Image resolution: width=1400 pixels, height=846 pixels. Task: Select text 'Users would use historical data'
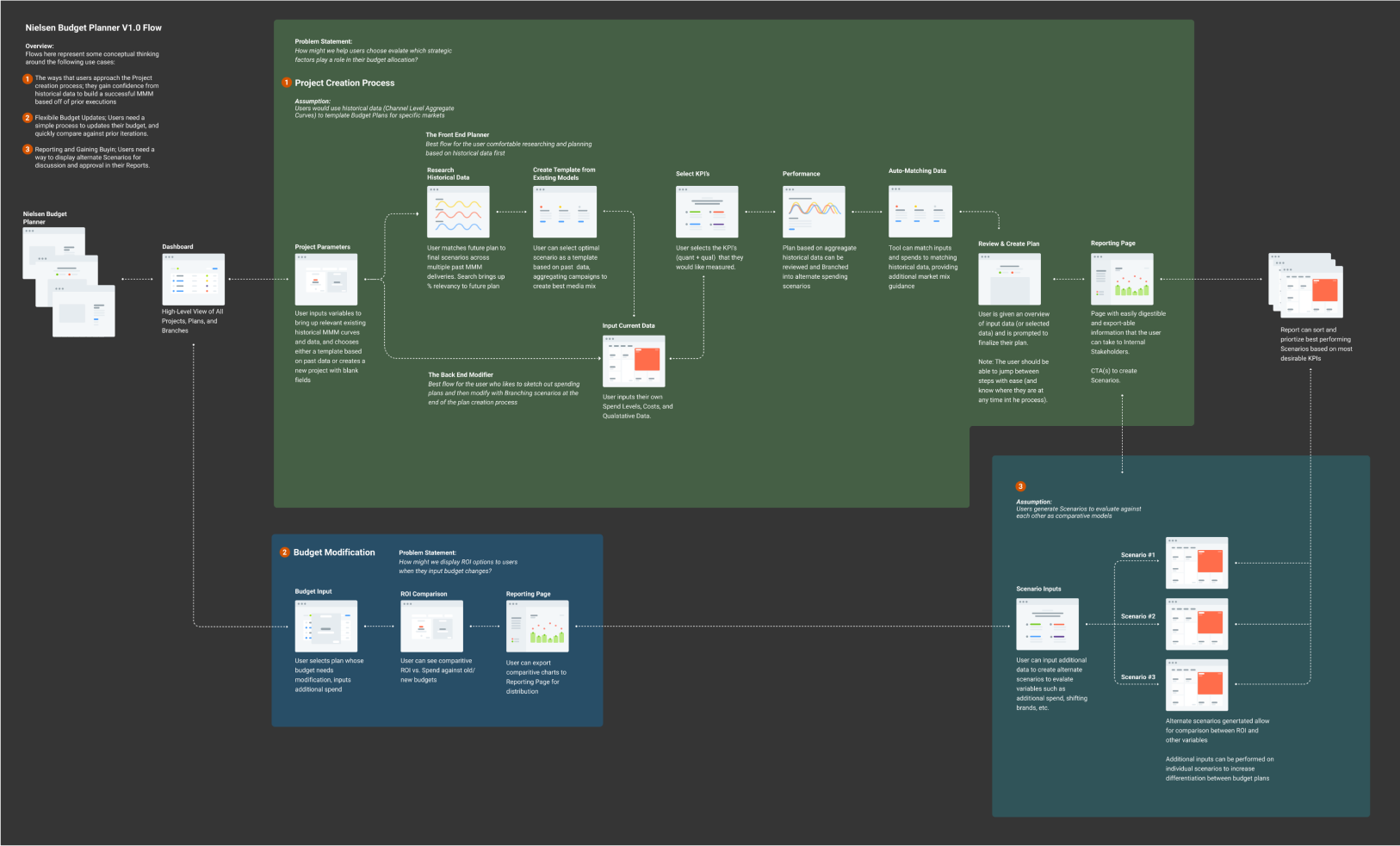(x=374, y=112)
